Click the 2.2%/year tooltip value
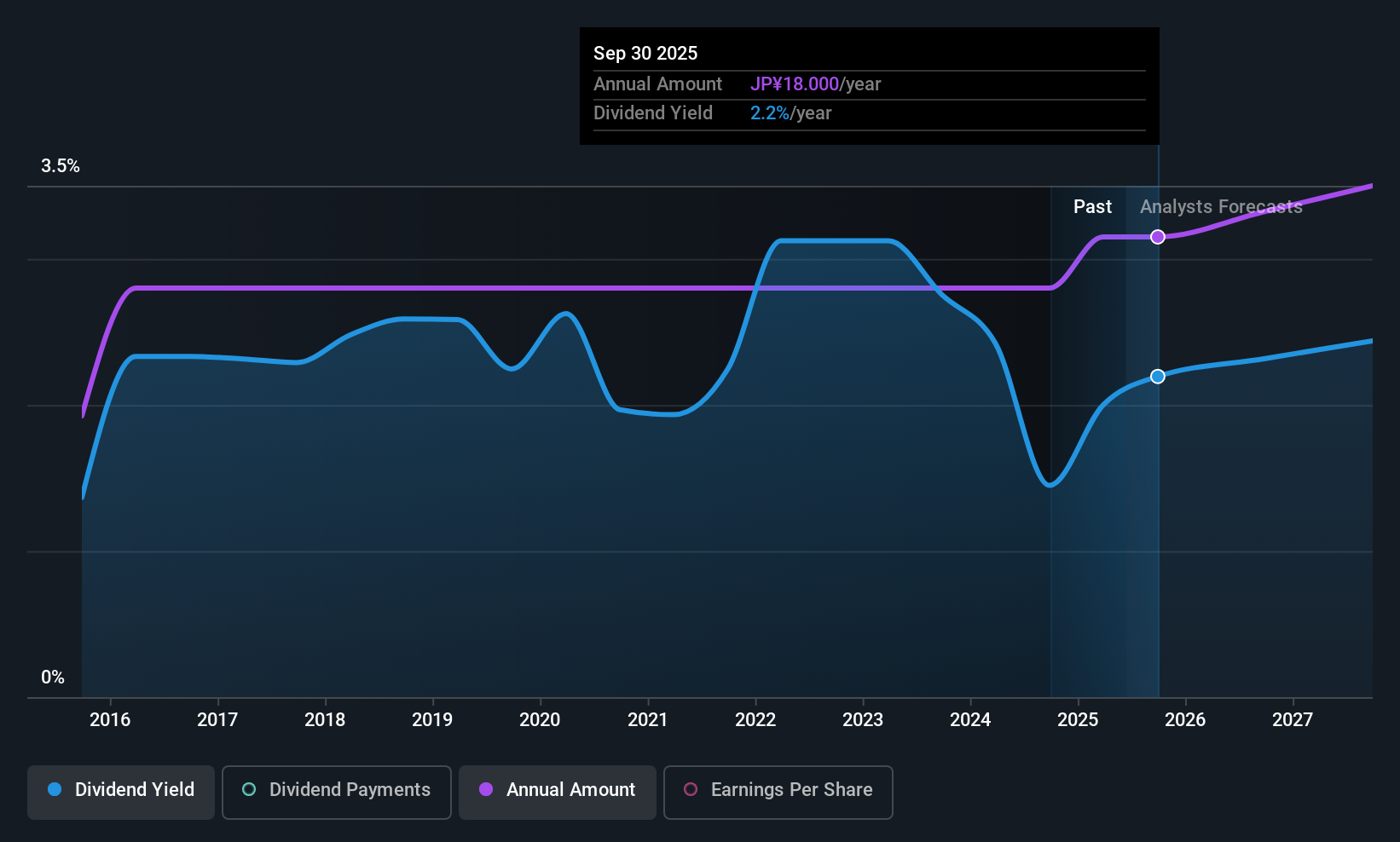This screenshot has width=1400, height=842. pyautogui.click(x=790, y=113)
